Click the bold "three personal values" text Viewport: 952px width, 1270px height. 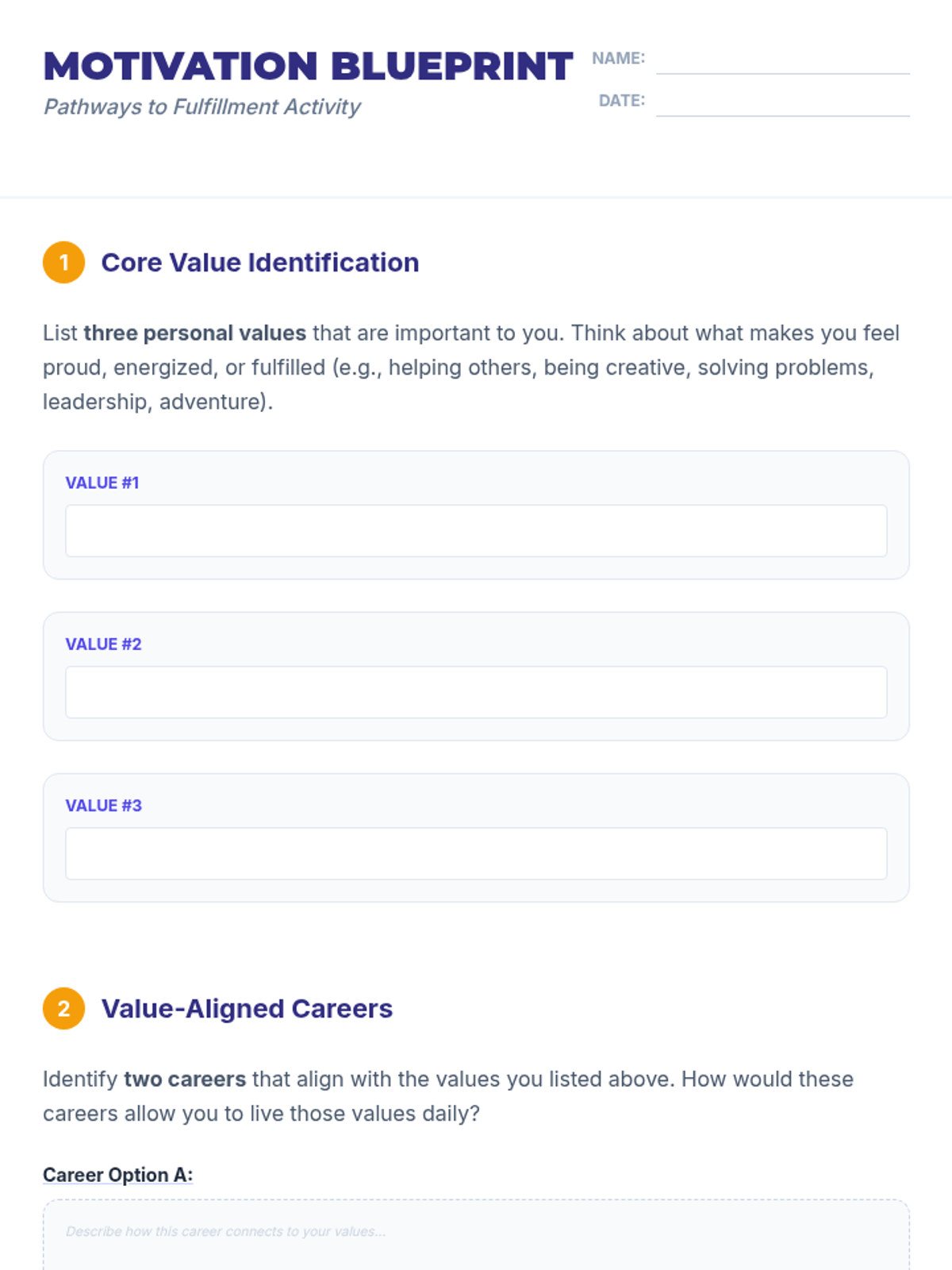[x=194, y=333]
